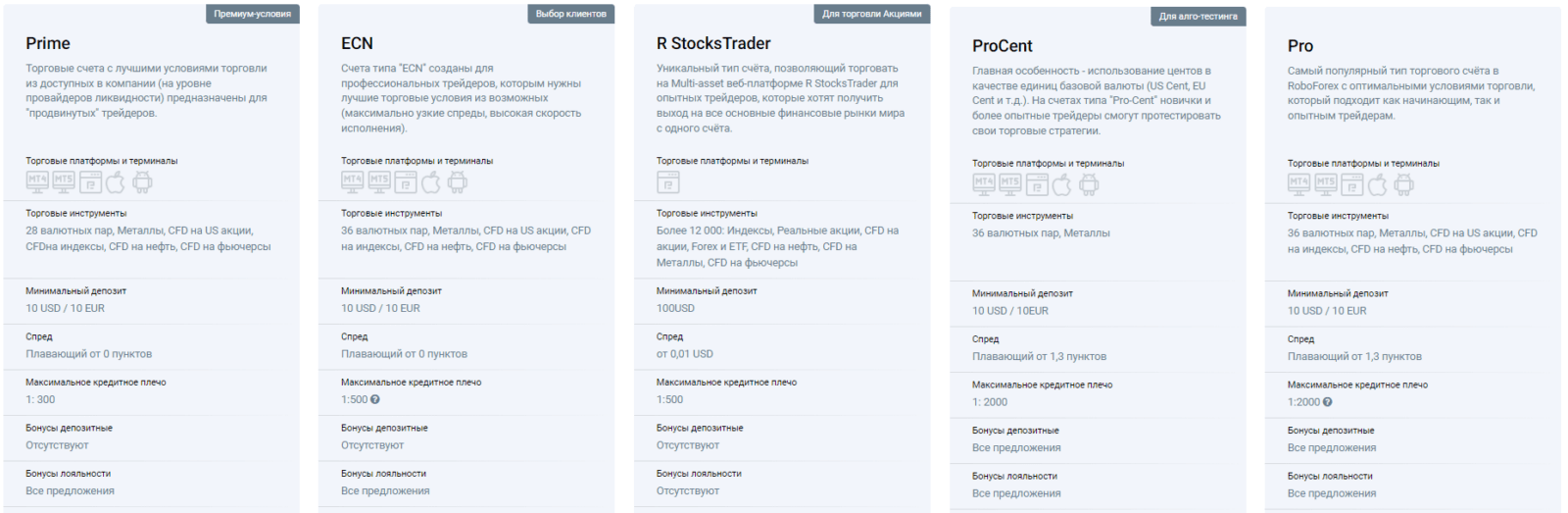This screenshot has width=1568, height=513.
Task: Click R StocksTrader web platform icon
Action: point(668,181)
